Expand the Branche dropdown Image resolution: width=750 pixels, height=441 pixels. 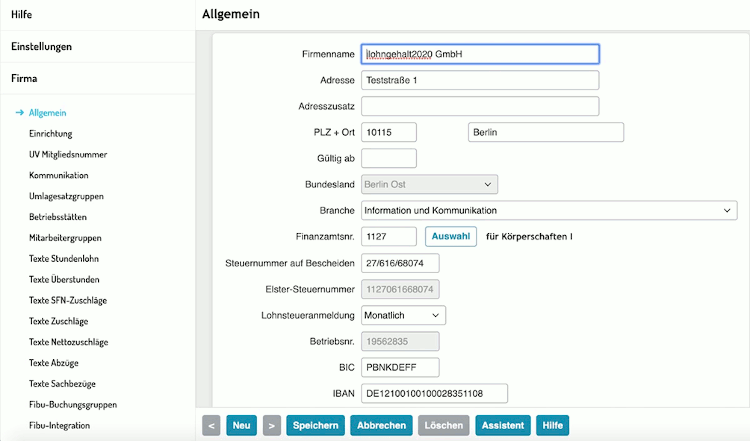tap(549, 210)
